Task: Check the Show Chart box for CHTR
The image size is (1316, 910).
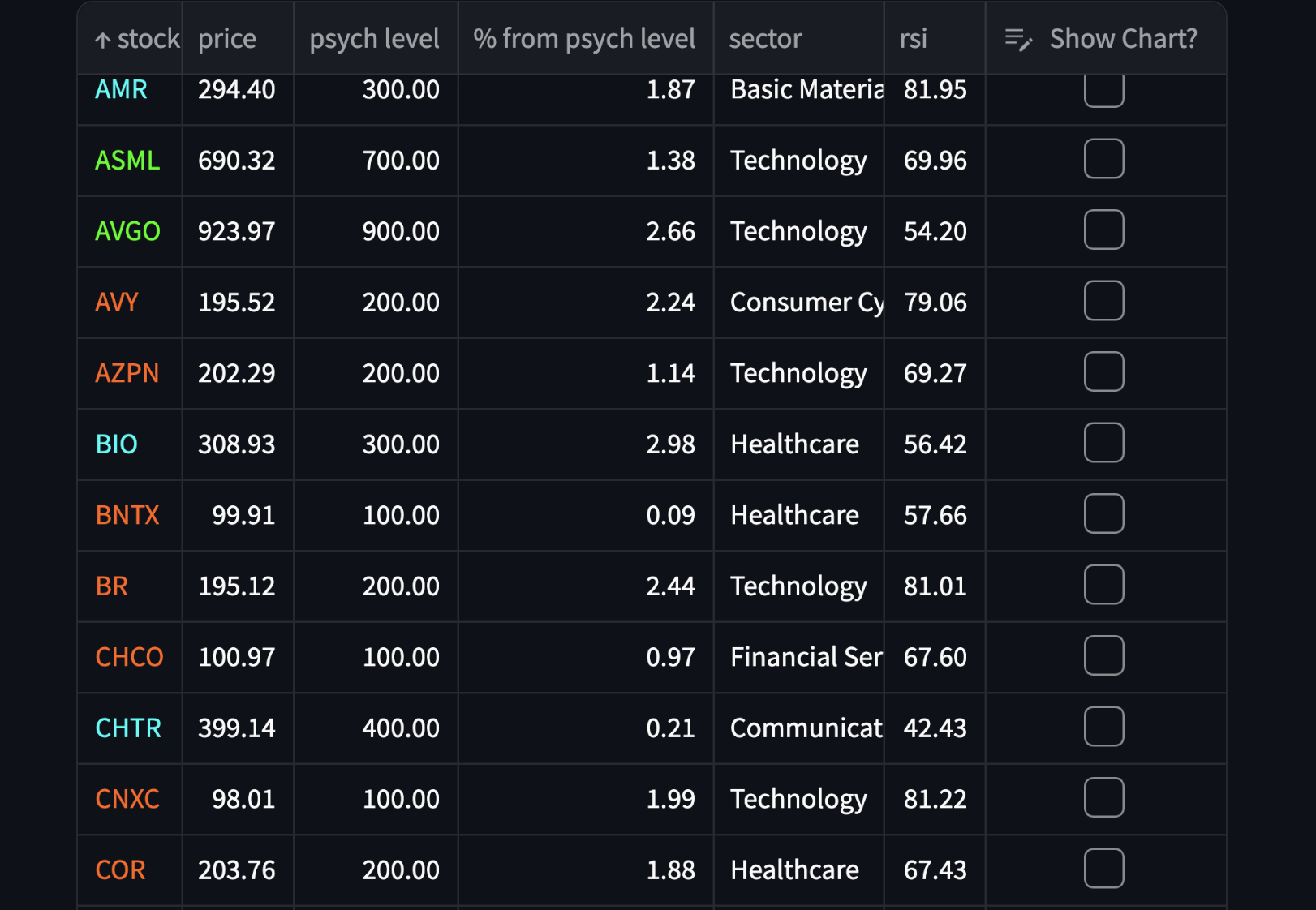Action: pos(1103,727)
